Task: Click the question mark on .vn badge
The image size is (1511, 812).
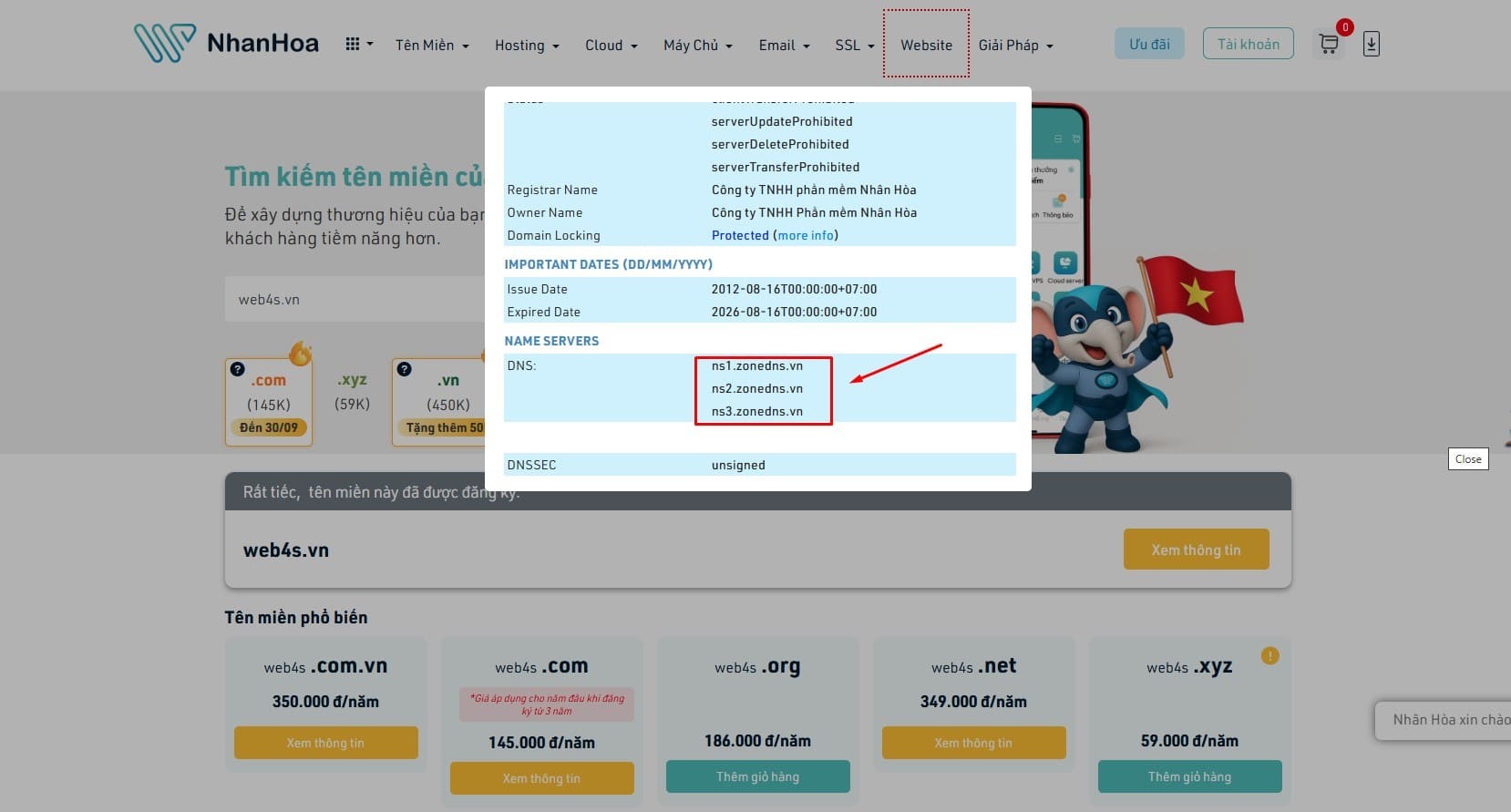Action: (x=405, y=369)
